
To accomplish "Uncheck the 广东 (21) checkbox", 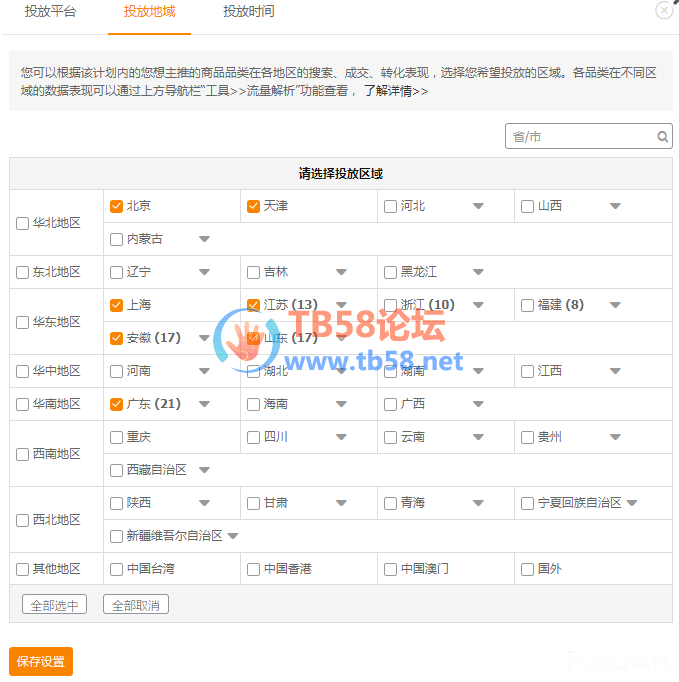I will click(117, 404).
